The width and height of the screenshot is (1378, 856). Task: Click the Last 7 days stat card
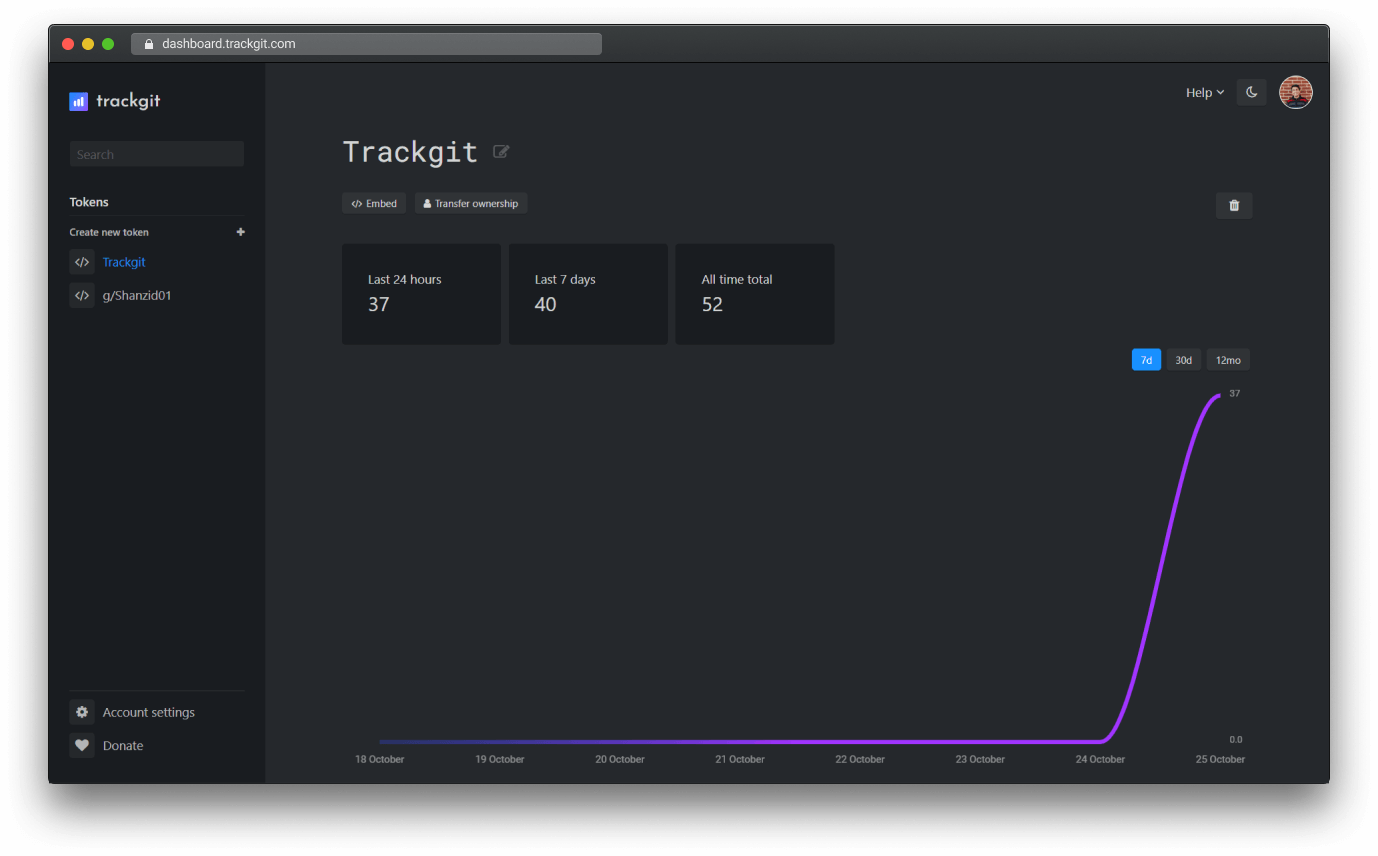coord(588,294)
